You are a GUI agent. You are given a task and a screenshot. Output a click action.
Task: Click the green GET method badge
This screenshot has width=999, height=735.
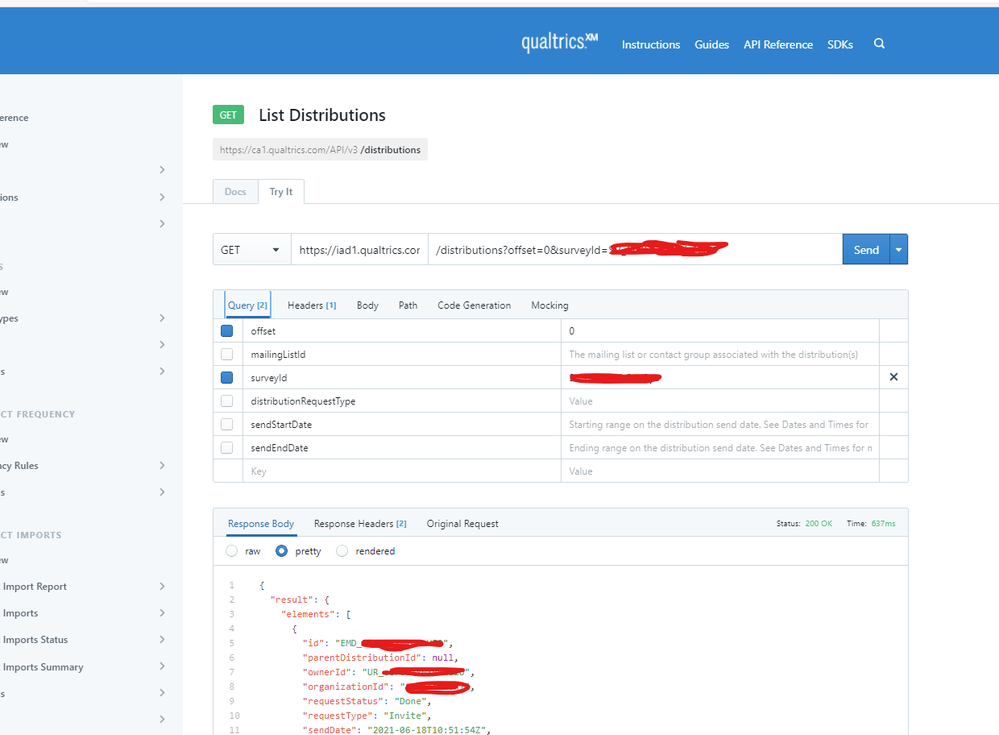(x=228, y=115)
